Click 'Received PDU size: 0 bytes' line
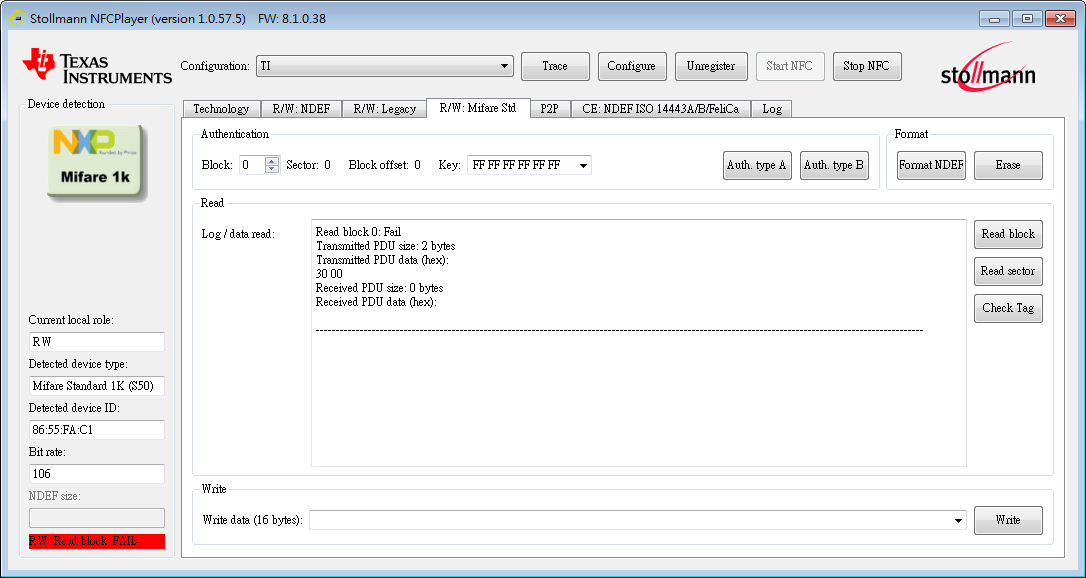 (380, 288)
